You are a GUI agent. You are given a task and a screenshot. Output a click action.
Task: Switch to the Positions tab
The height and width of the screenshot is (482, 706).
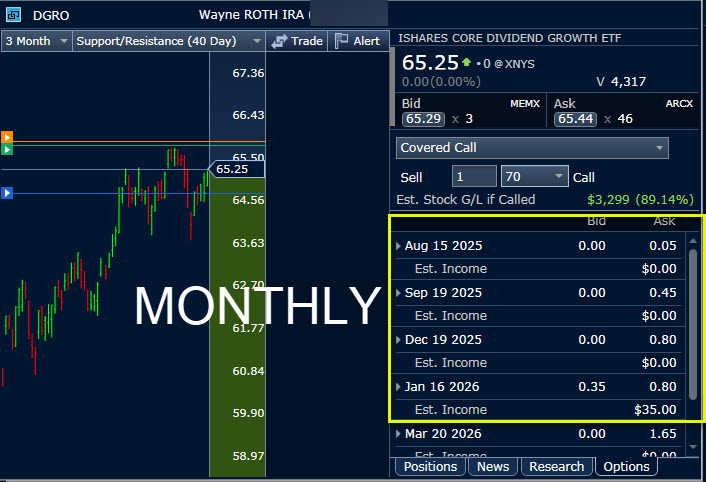click(430, 466)
